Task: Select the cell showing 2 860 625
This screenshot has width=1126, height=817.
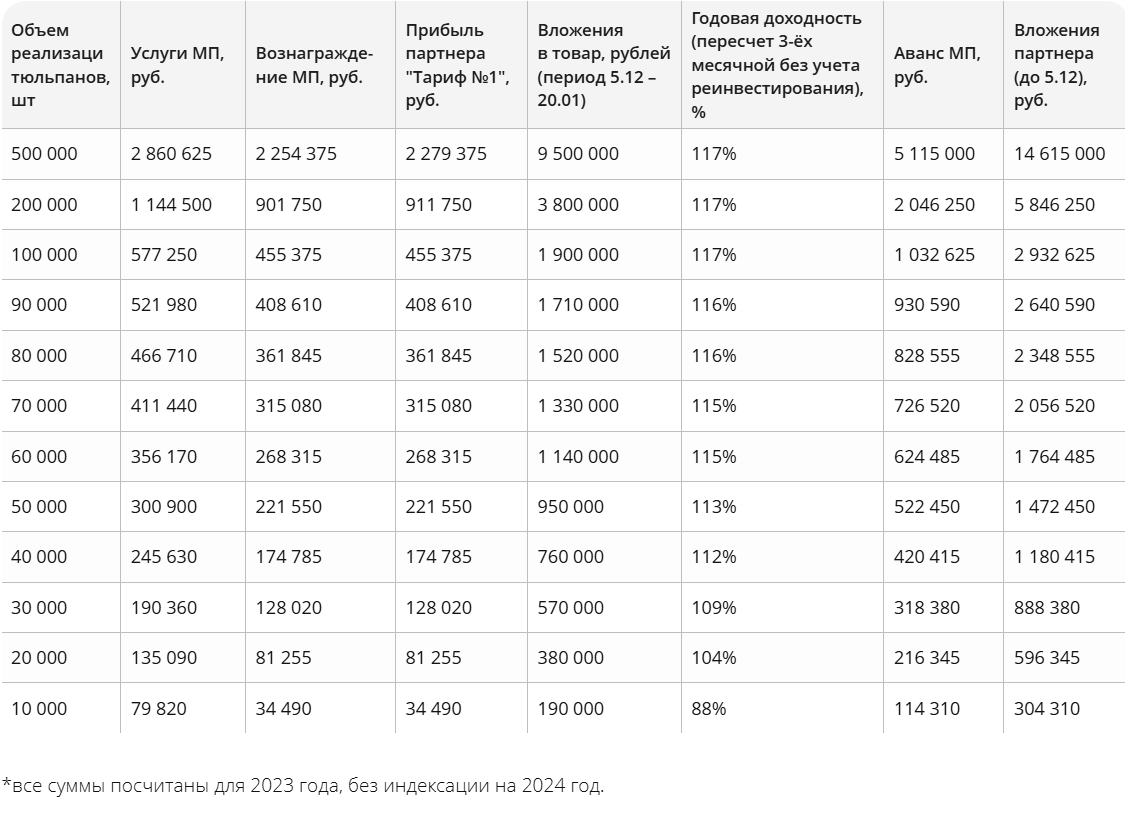Action: point(171,154)
